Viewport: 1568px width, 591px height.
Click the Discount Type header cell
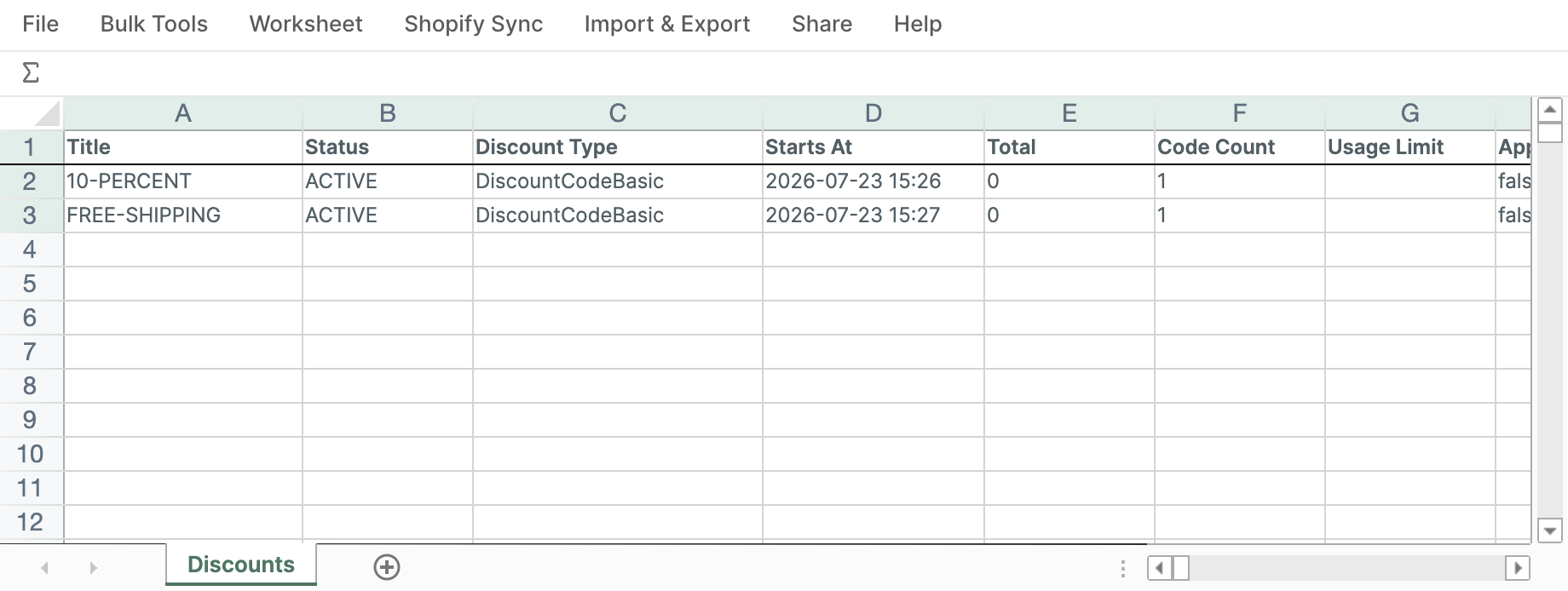coord(618,147)
